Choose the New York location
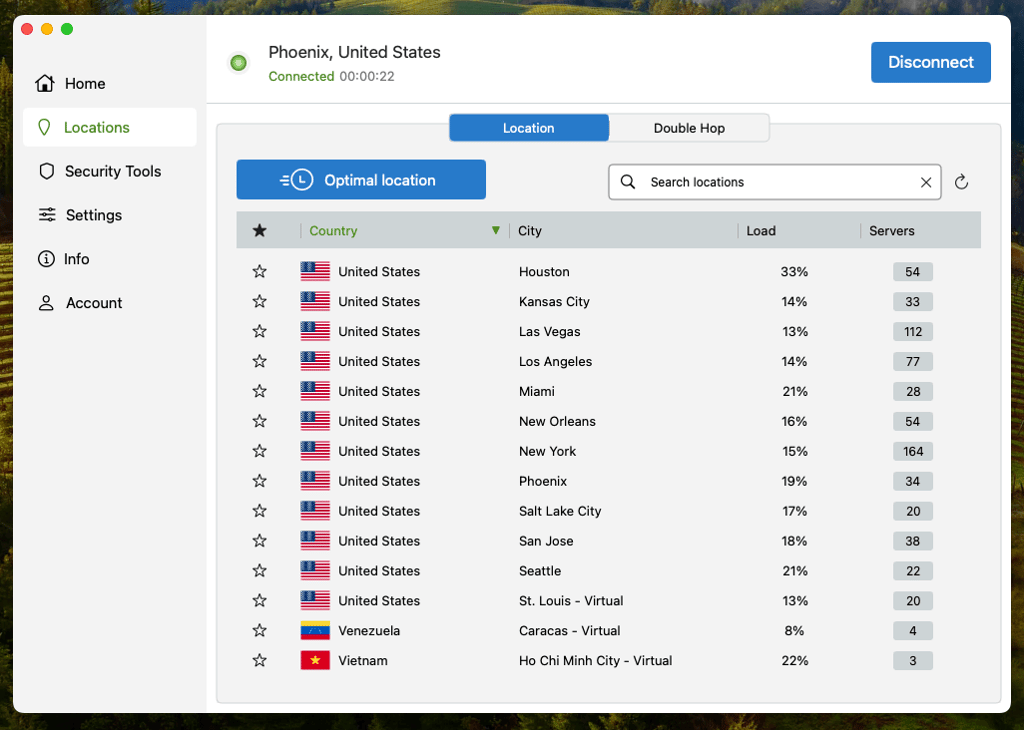 click(547, 451)
